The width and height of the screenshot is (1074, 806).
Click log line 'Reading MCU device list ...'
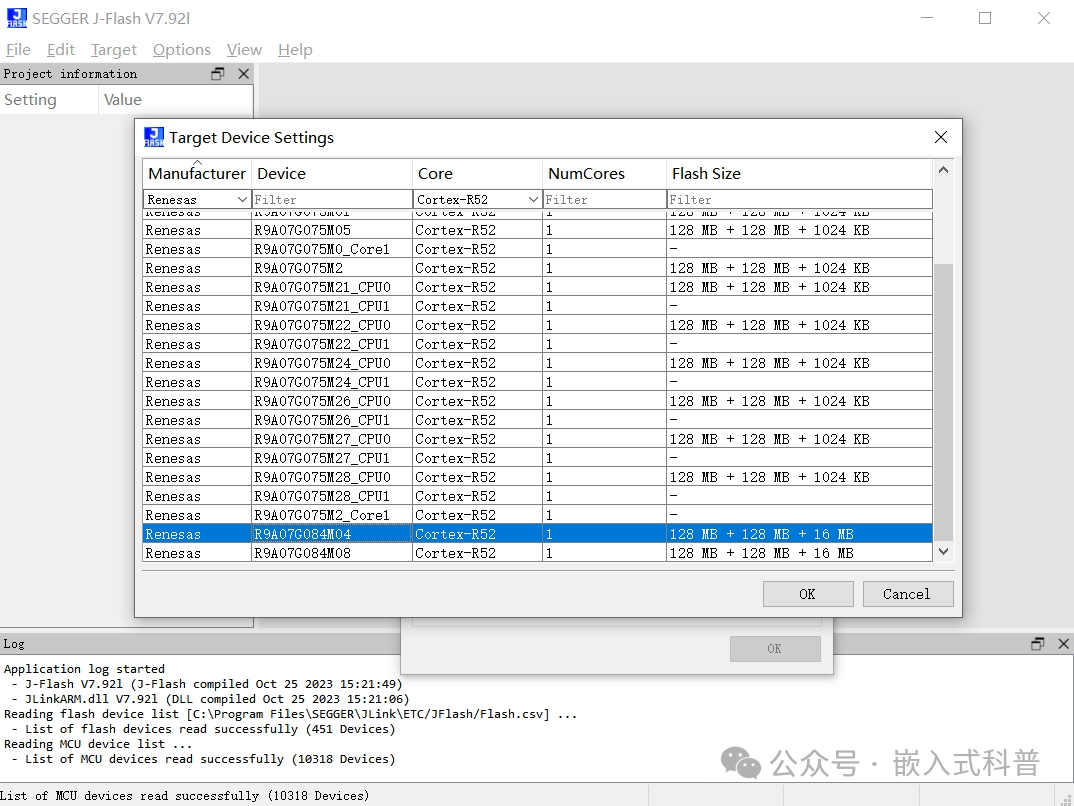click(98, 744)
